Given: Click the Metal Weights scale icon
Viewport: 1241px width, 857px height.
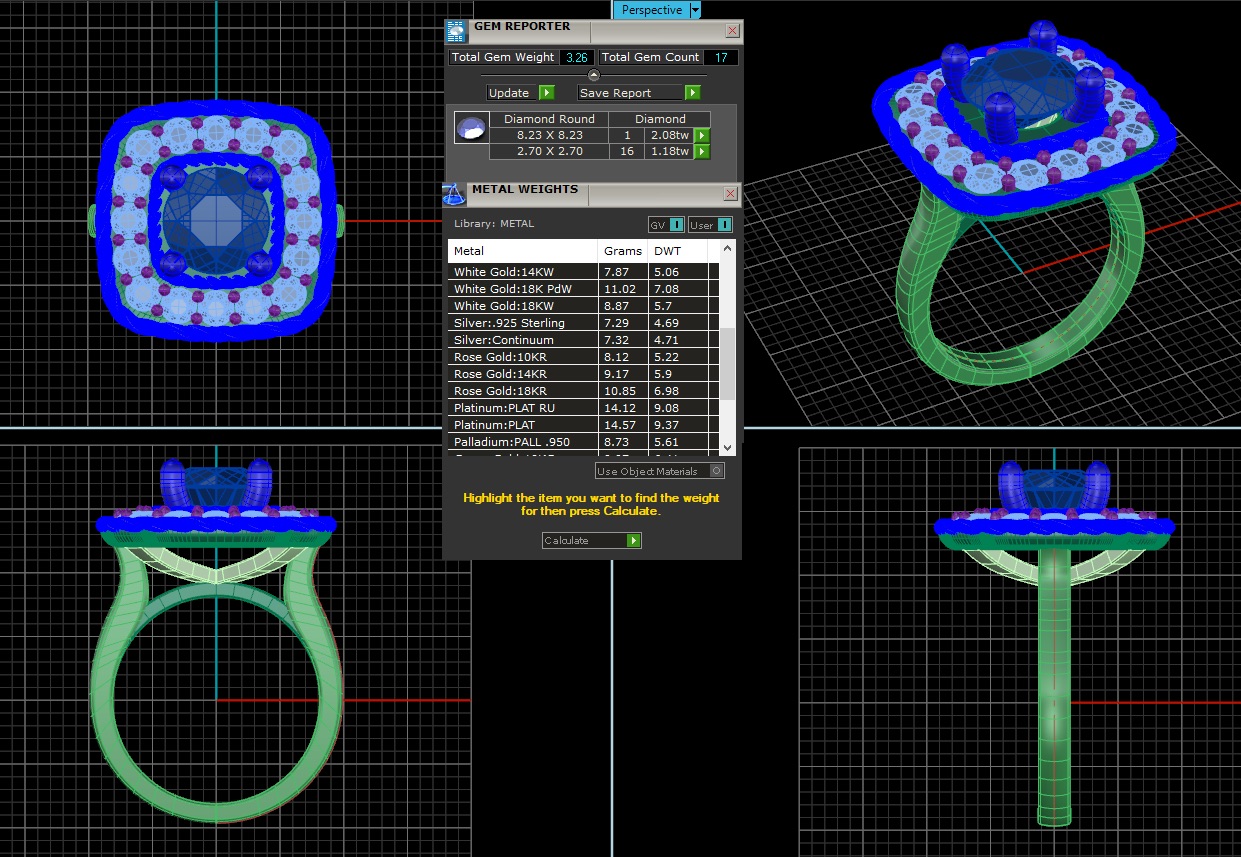Looking at the screenshot, I should 455,194.
